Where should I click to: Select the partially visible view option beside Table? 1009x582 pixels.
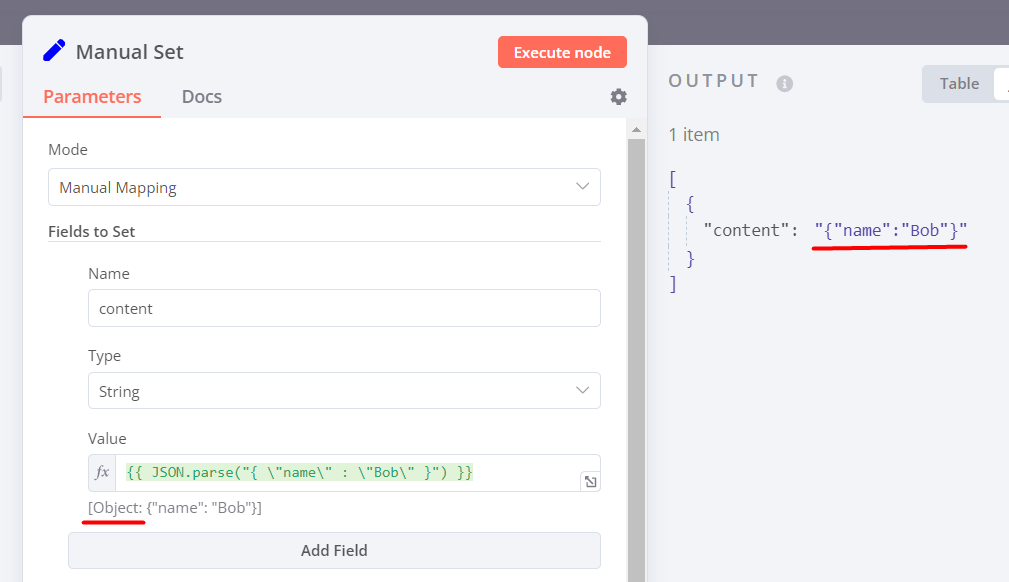click(x=1001, y=84)
